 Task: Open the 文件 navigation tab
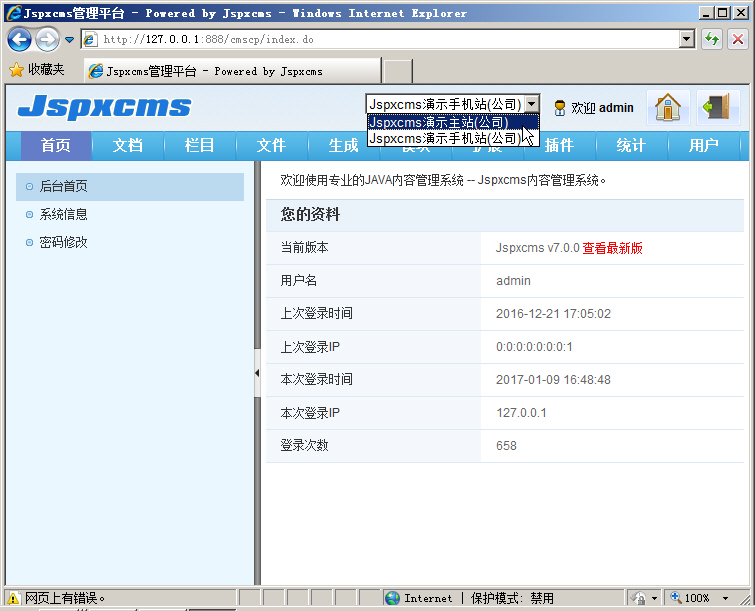tap(271, 145)
